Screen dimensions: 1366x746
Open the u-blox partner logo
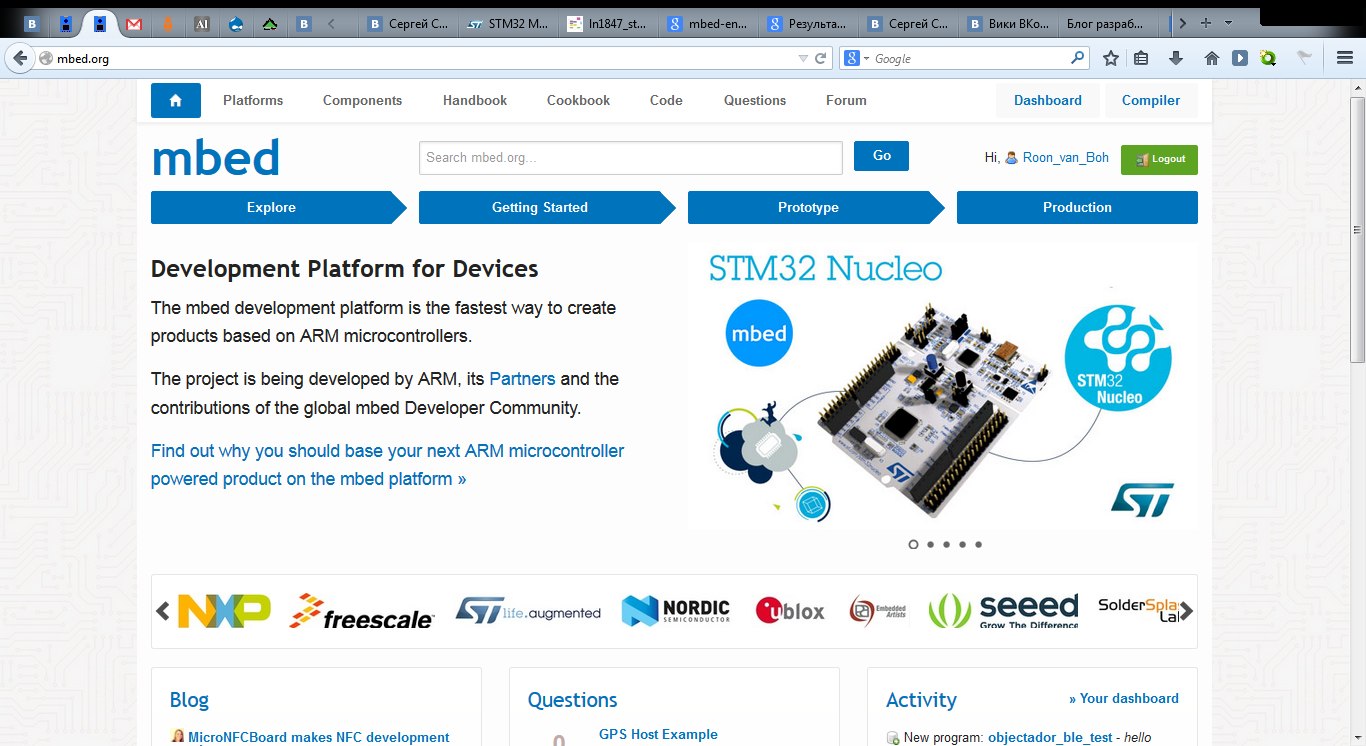coord(790,611)
